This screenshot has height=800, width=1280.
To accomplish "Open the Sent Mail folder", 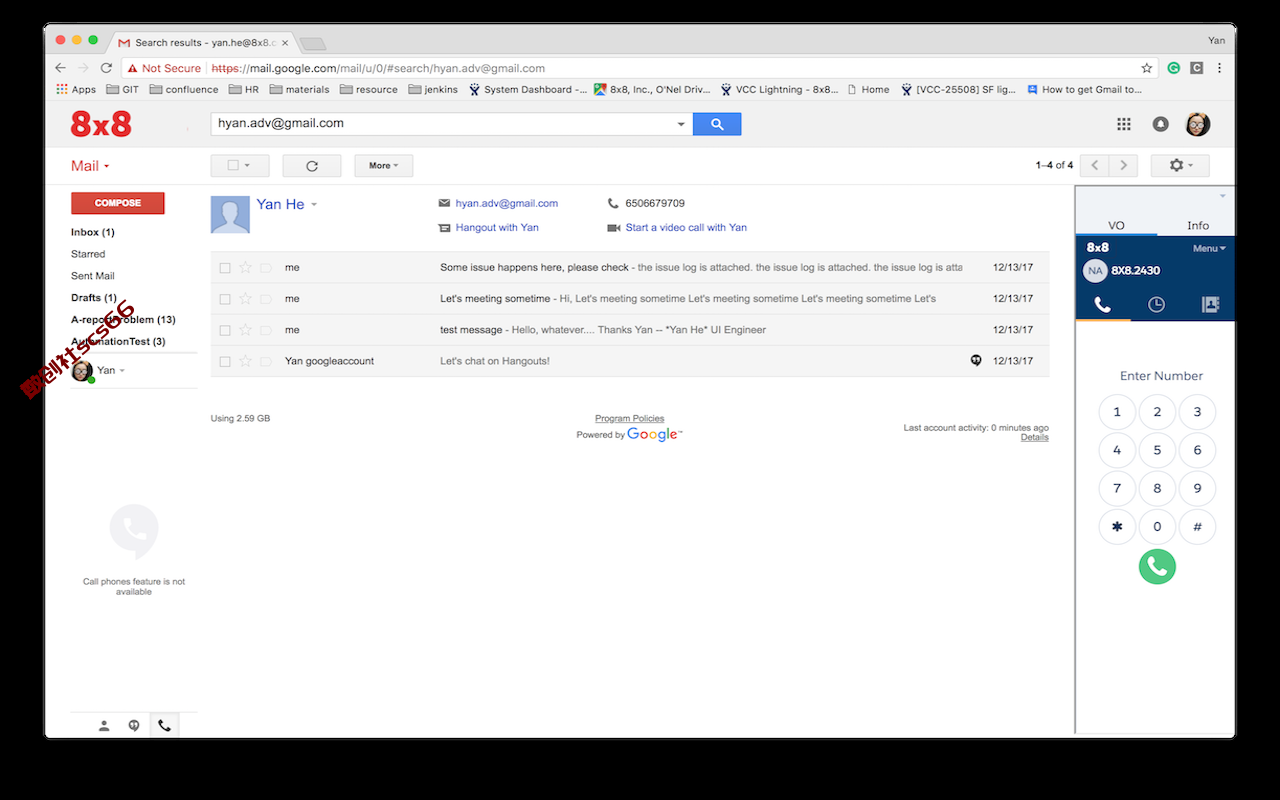I will (x=93, y=276).
